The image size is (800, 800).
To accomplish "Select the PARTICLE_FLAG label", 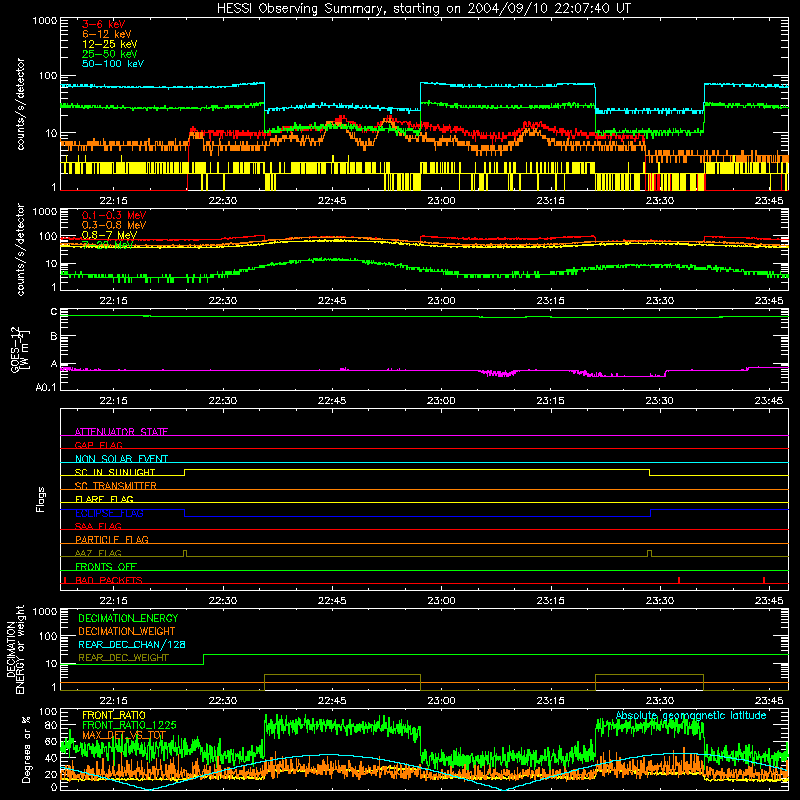I will click(111, 539).
